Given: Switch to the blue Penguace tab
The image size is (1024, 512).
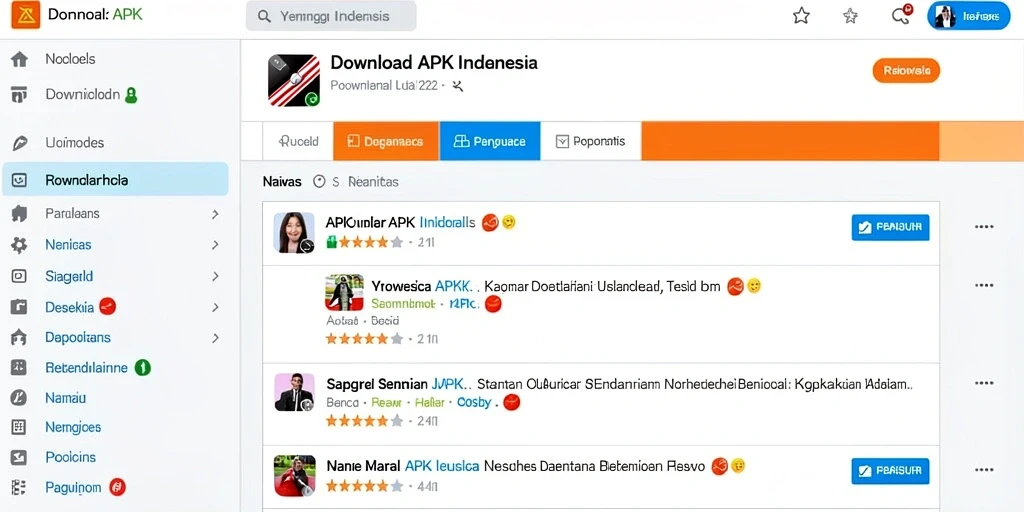Looking at the screenshot, I should (x=490, y=141).
